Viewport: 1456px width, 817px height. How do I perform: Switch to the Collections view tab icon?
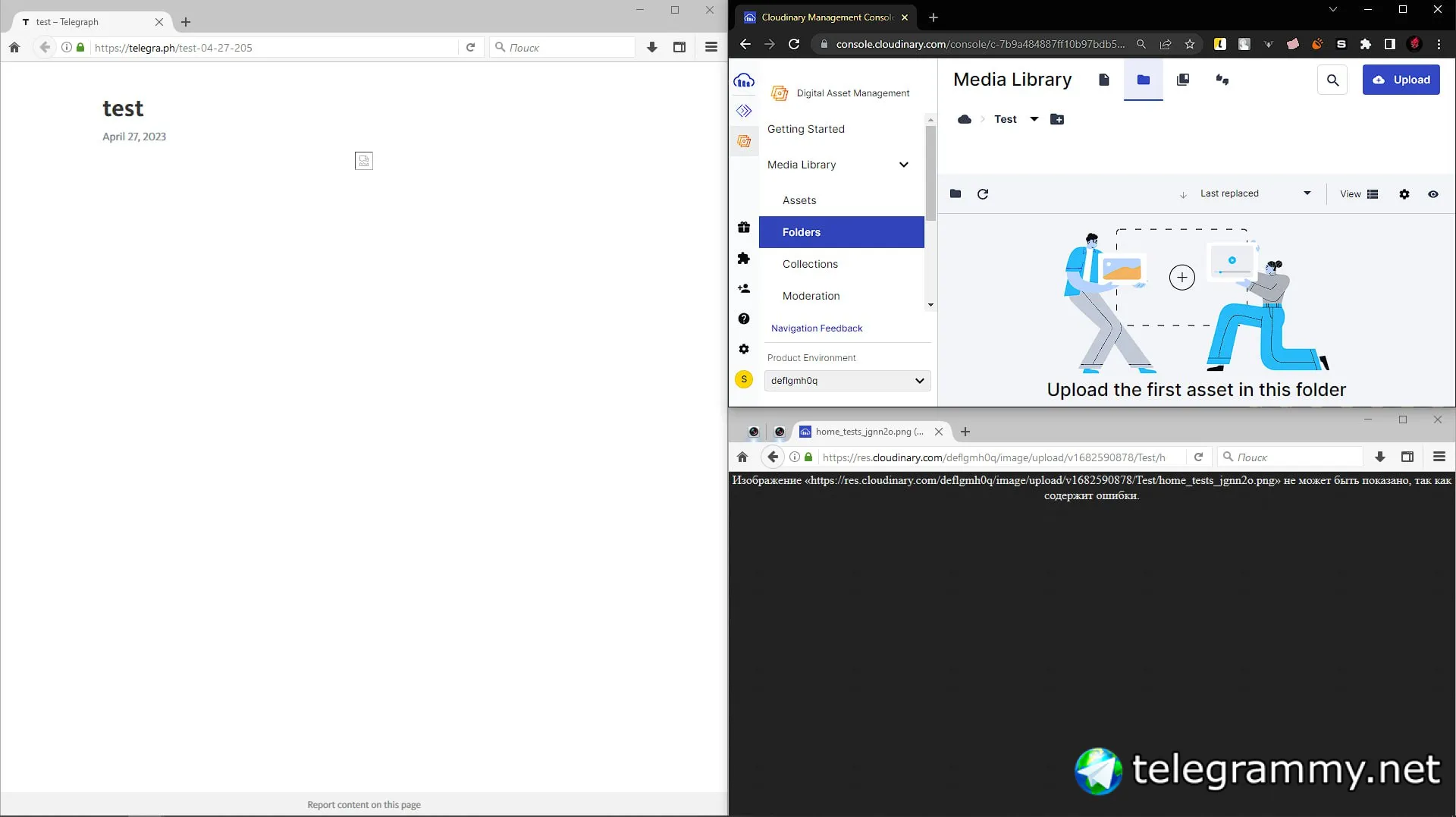click(1183, 80)
